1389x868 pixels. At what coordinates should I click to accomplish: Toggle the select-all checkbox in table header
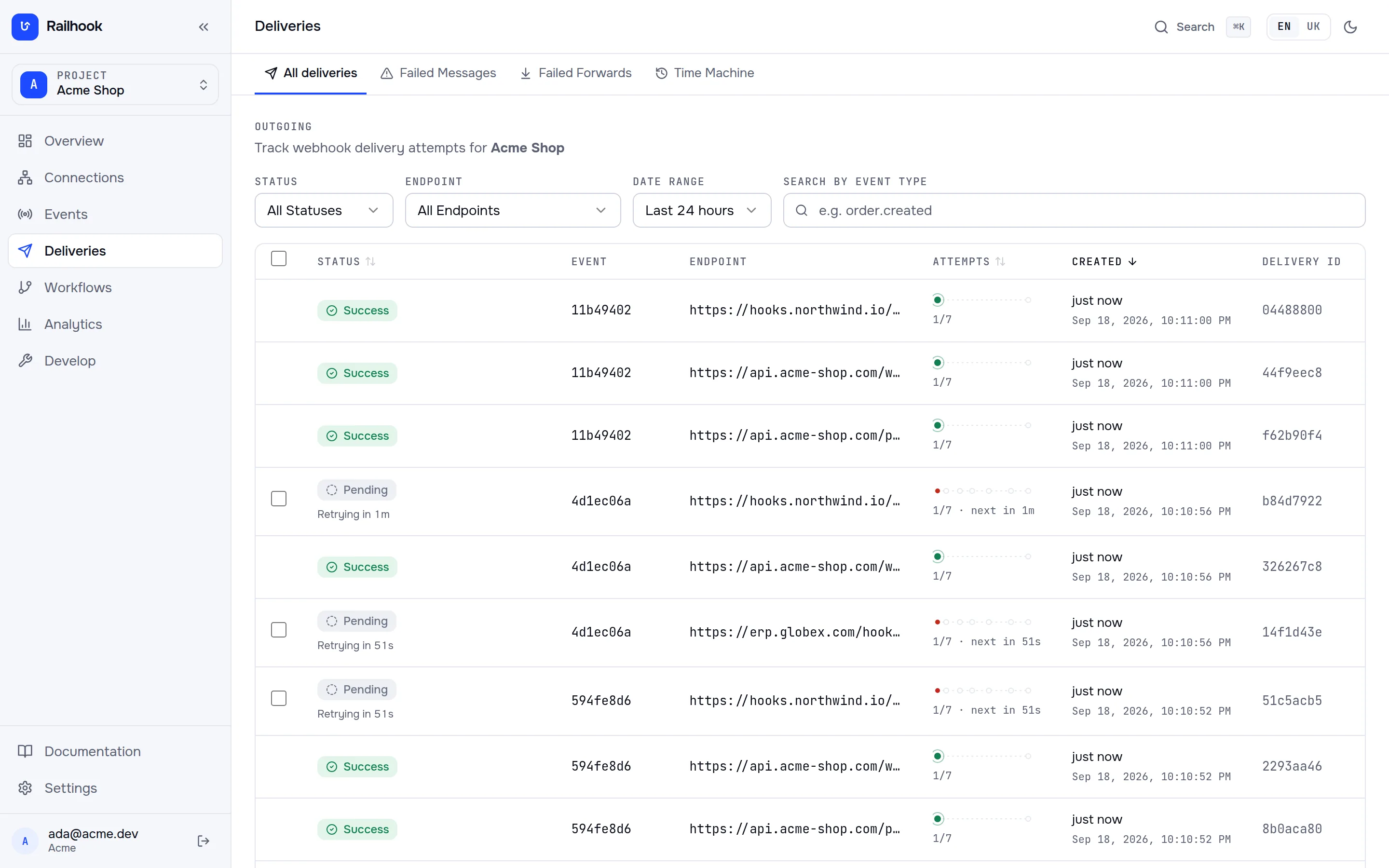pos(278,259)
